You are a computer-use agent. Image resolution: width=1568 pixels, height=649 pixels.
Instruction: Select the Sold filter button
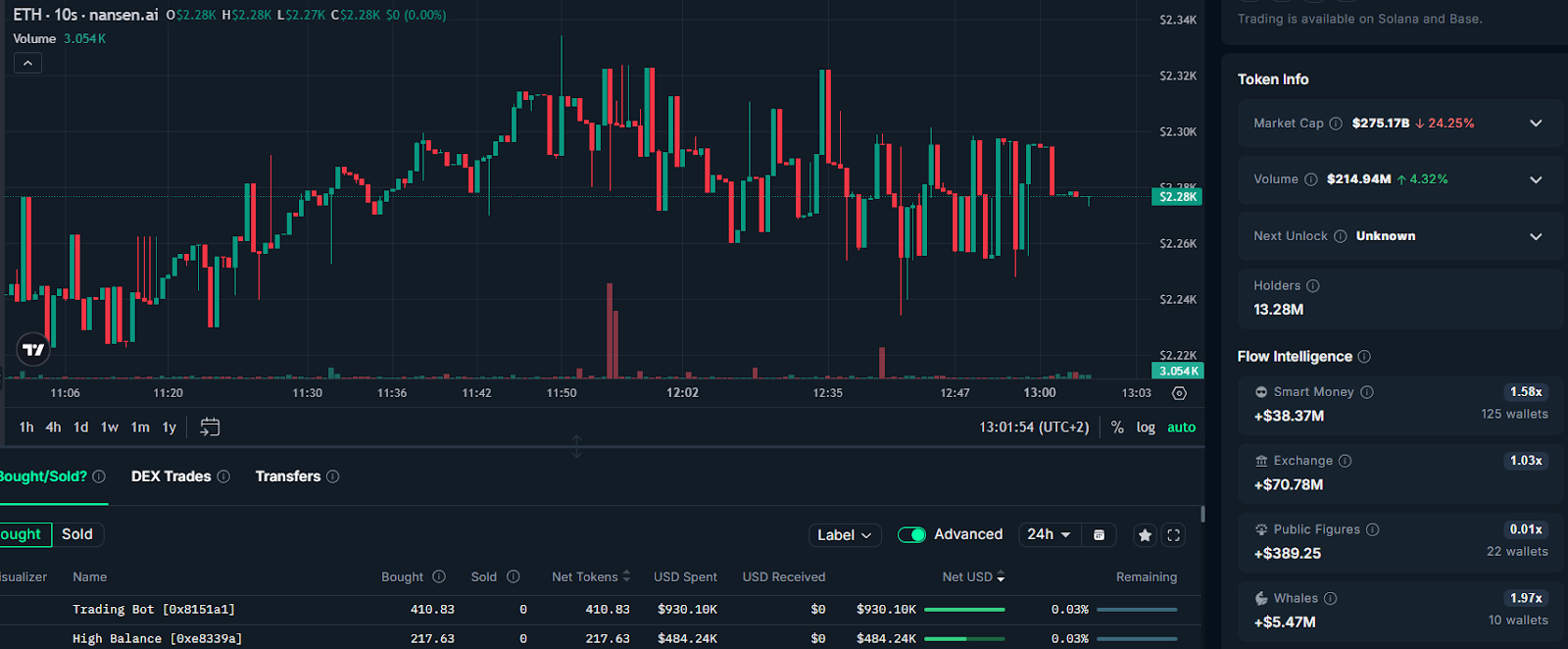point(77,534)
